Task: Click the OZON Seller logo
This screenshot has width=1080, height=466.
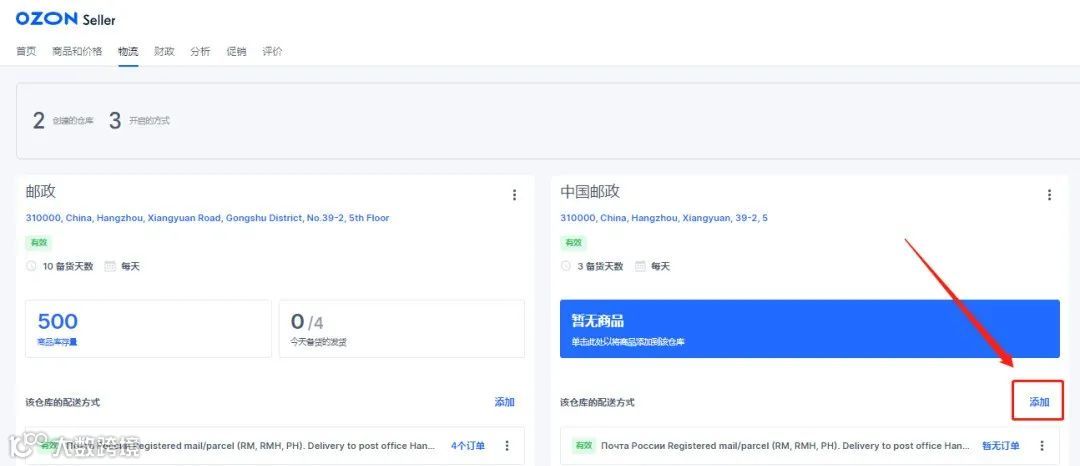Action: (65, 19)
